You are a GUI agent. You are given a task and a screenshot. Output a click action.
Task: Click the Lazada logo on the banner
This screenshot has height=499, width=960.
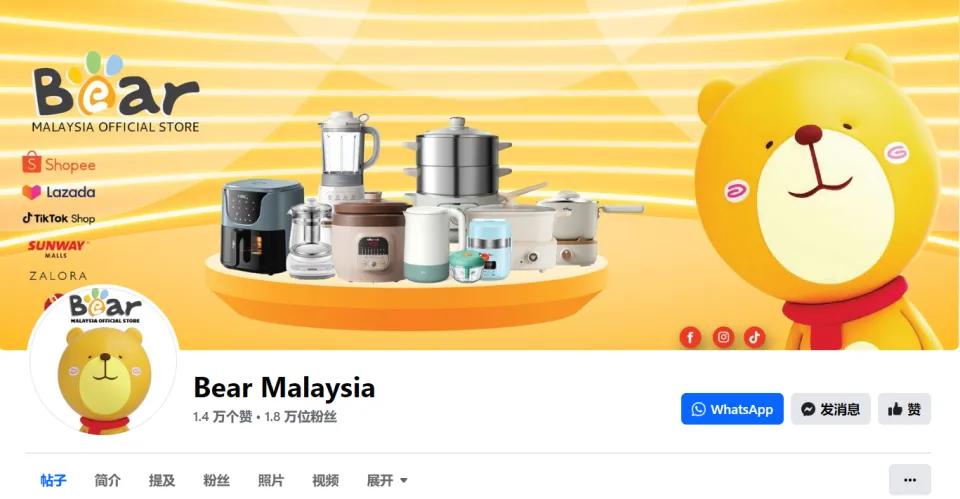click(59, 192)
